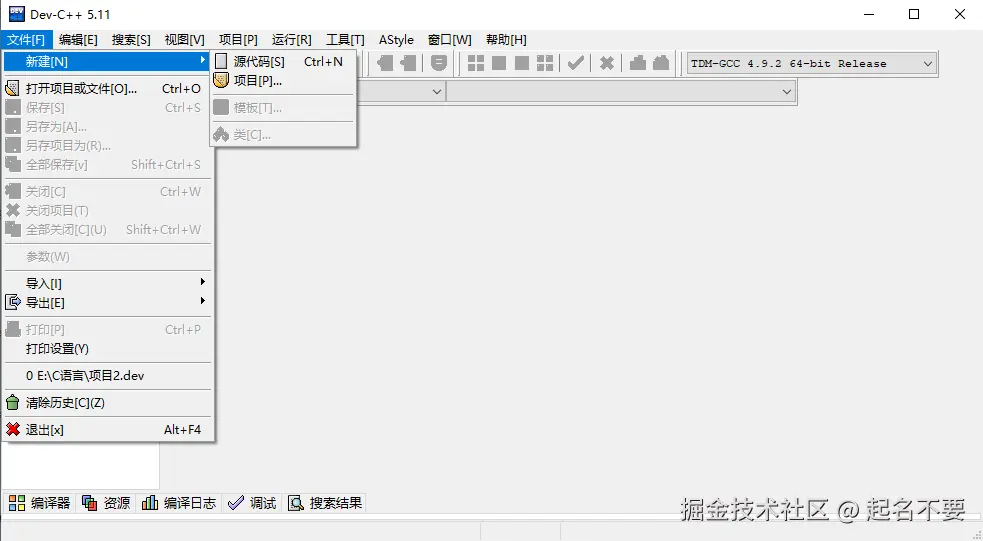Expand the 导入[I] submenu arrow
Viewport: 983px width, 541px height.
click(x=202, y=281)
